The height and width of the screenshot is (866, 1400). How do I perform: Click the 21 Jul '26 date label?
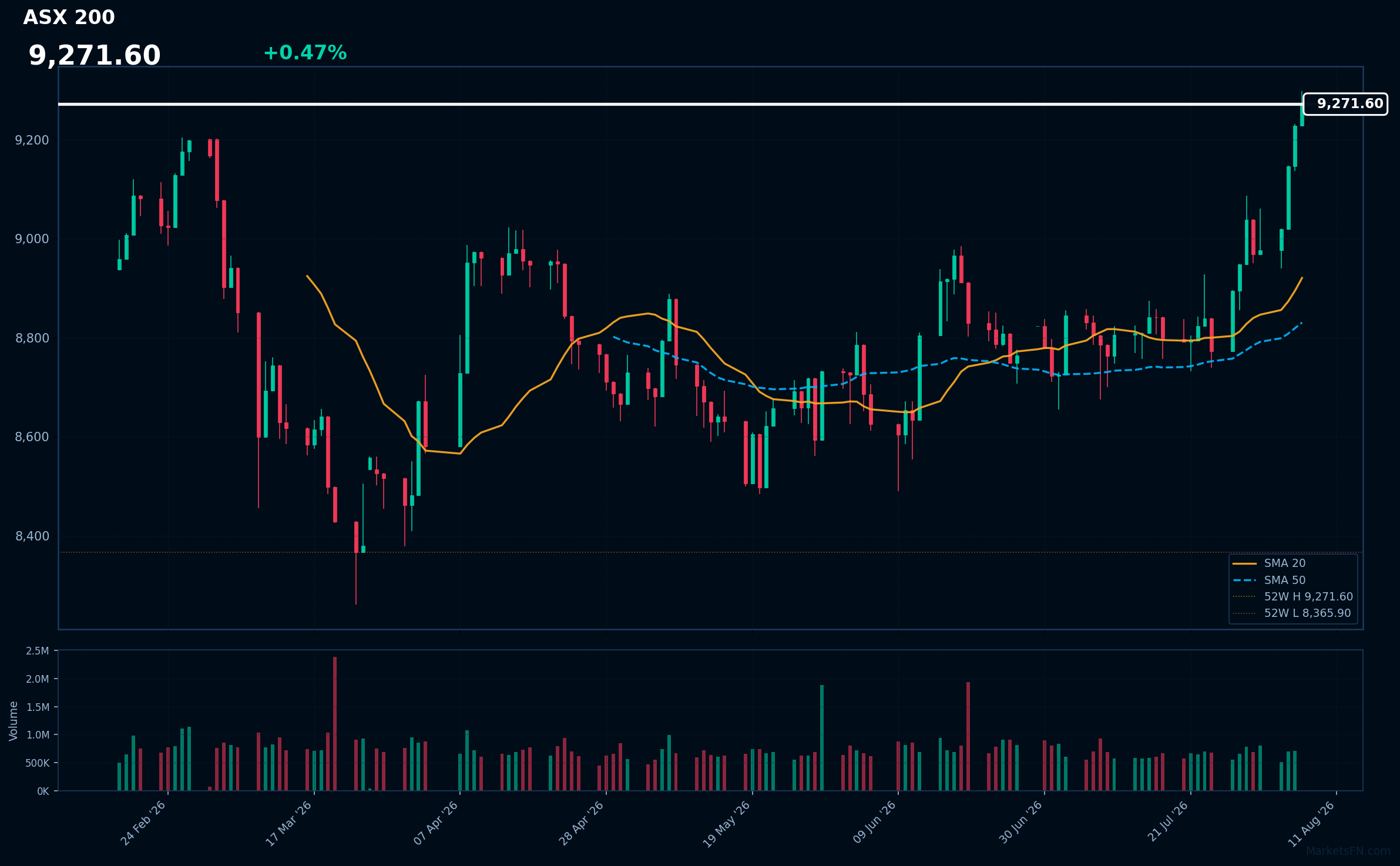(1168, 821)
